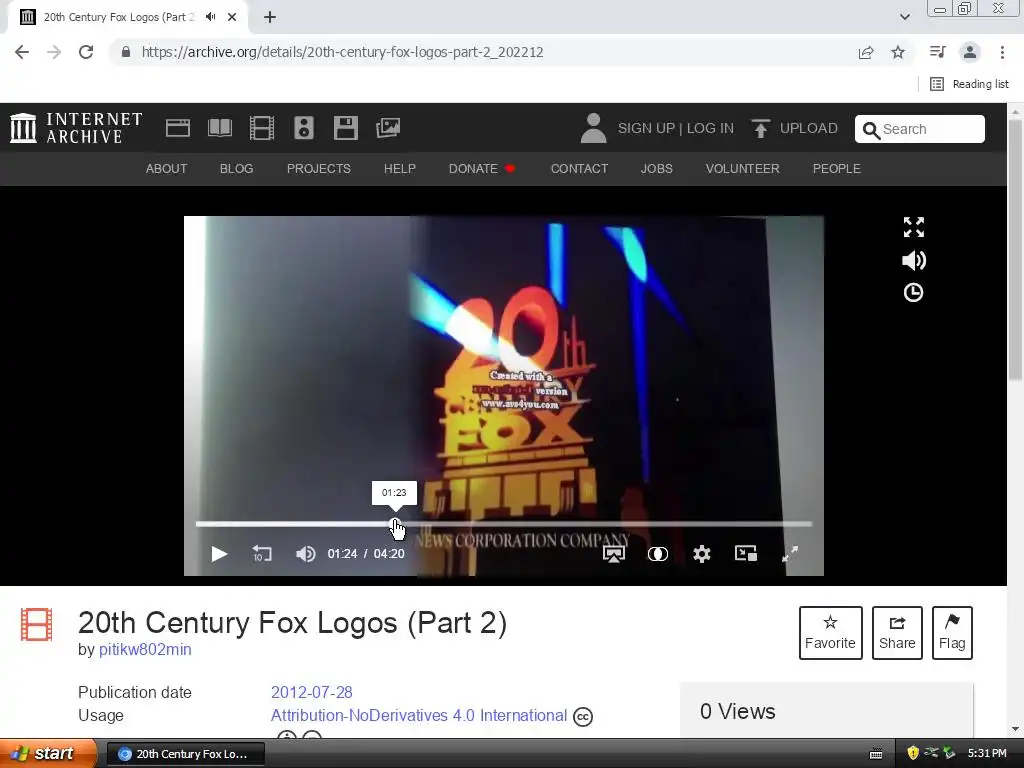The height and width of the screenshot is (768, 1024).
Task: Open the PROJECTS menu item
Action: (x=319, y=168)
